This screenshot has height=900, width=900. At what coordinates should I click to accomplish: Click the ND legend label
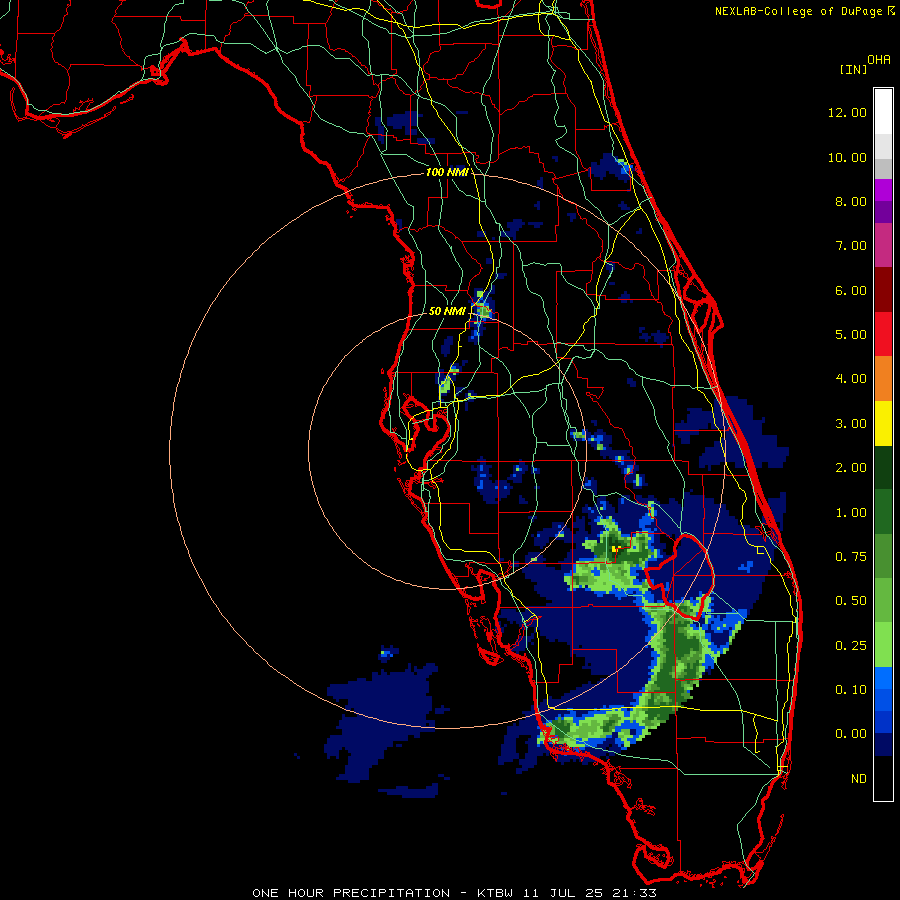[859, 779]
